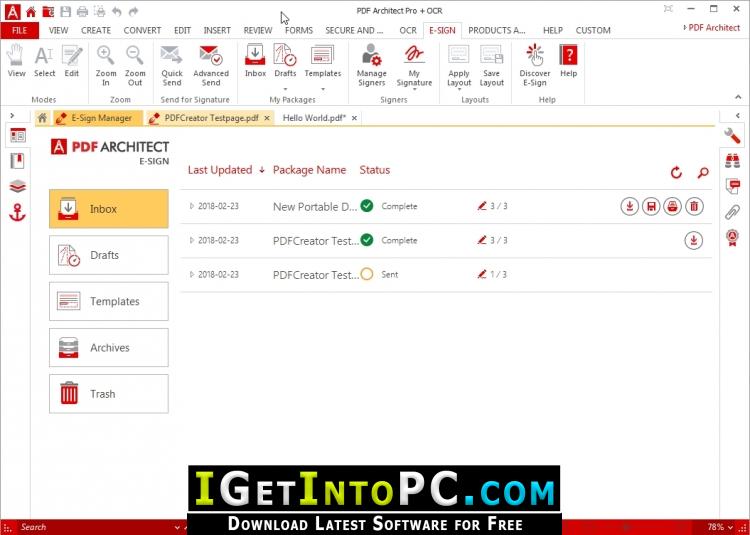Open the pages panel in left sidebar
The image size is (750, 535).
tap(18, 136)
